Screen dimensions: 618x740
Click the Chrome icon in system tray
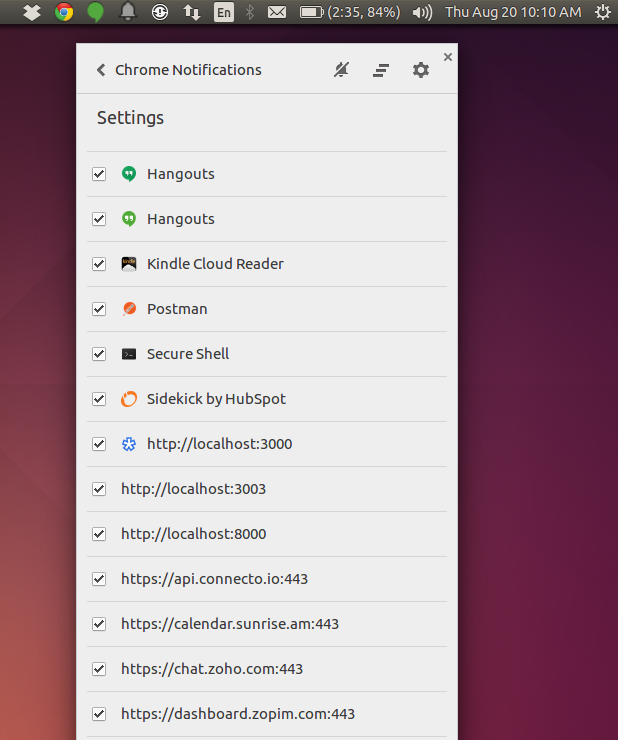coord(64,12)
